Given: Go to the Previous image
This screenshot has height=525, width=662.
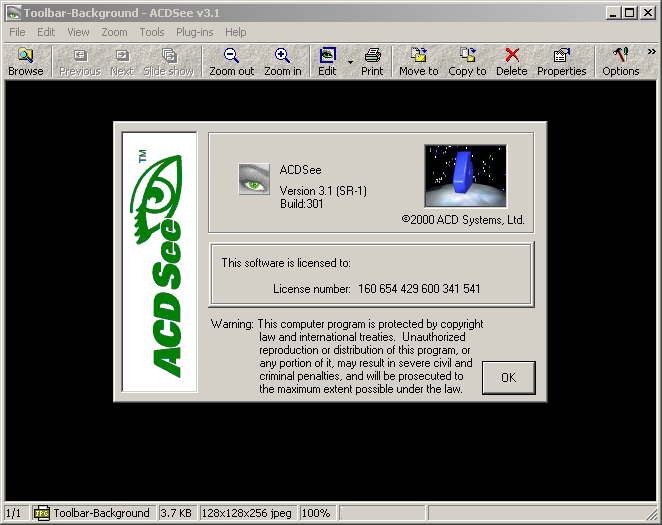Looking at the screenshot, I should (80, 62).
